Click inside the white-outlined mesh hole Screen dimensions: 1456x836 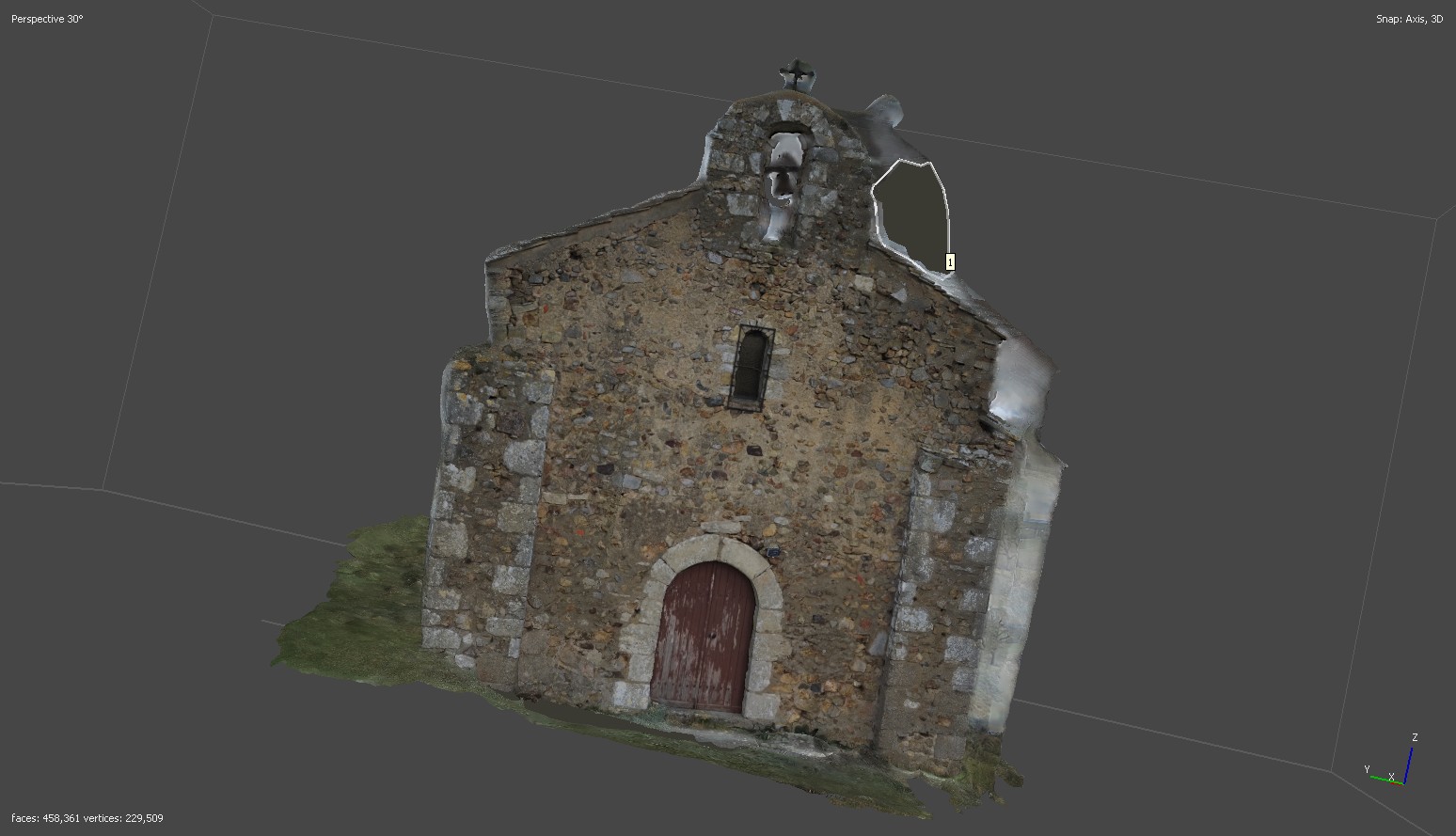click(910, 207)
